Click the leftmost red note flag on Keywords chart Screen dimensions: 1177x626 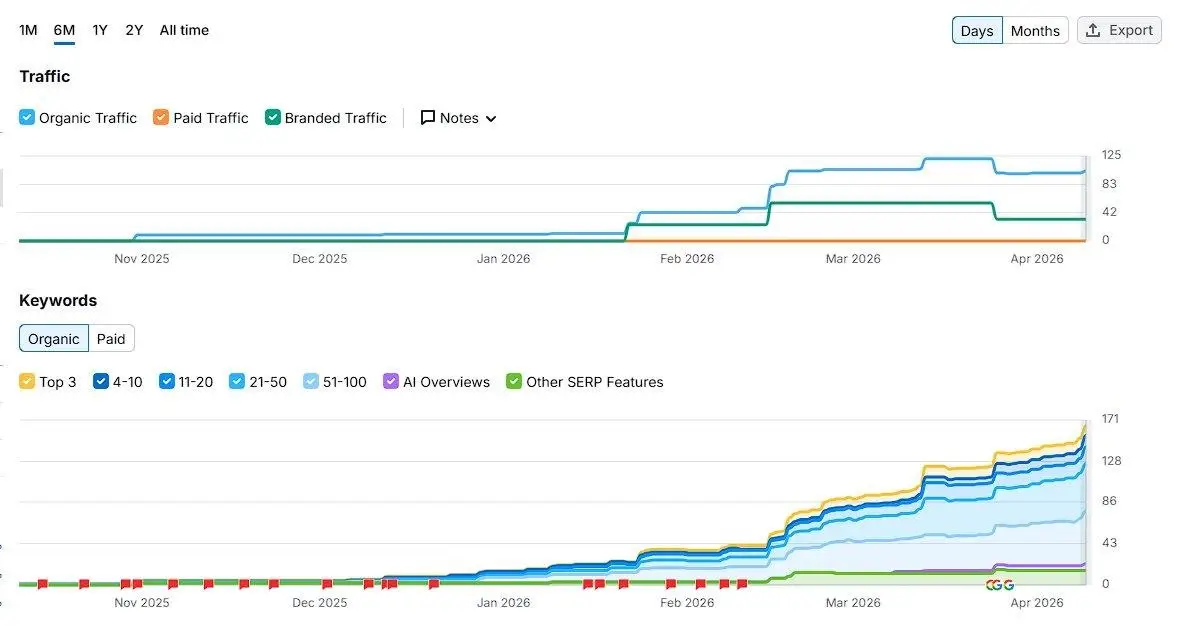[43, 583]
